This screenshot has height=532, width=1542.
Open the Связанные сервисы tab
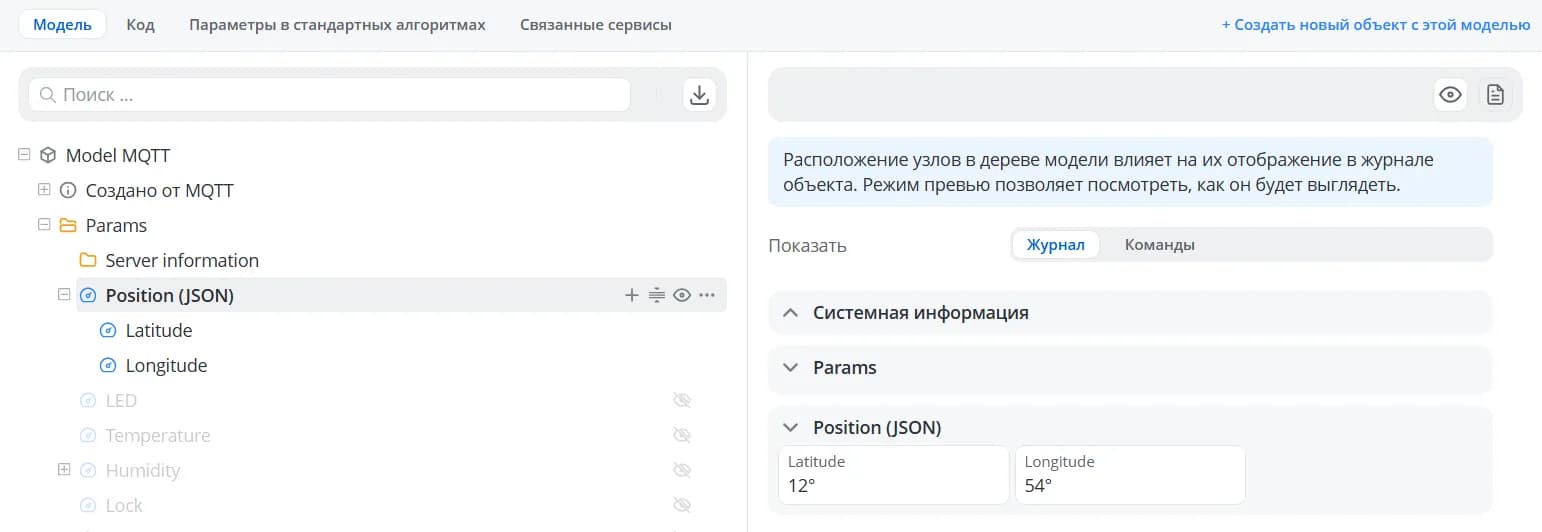tap(596, 25)
